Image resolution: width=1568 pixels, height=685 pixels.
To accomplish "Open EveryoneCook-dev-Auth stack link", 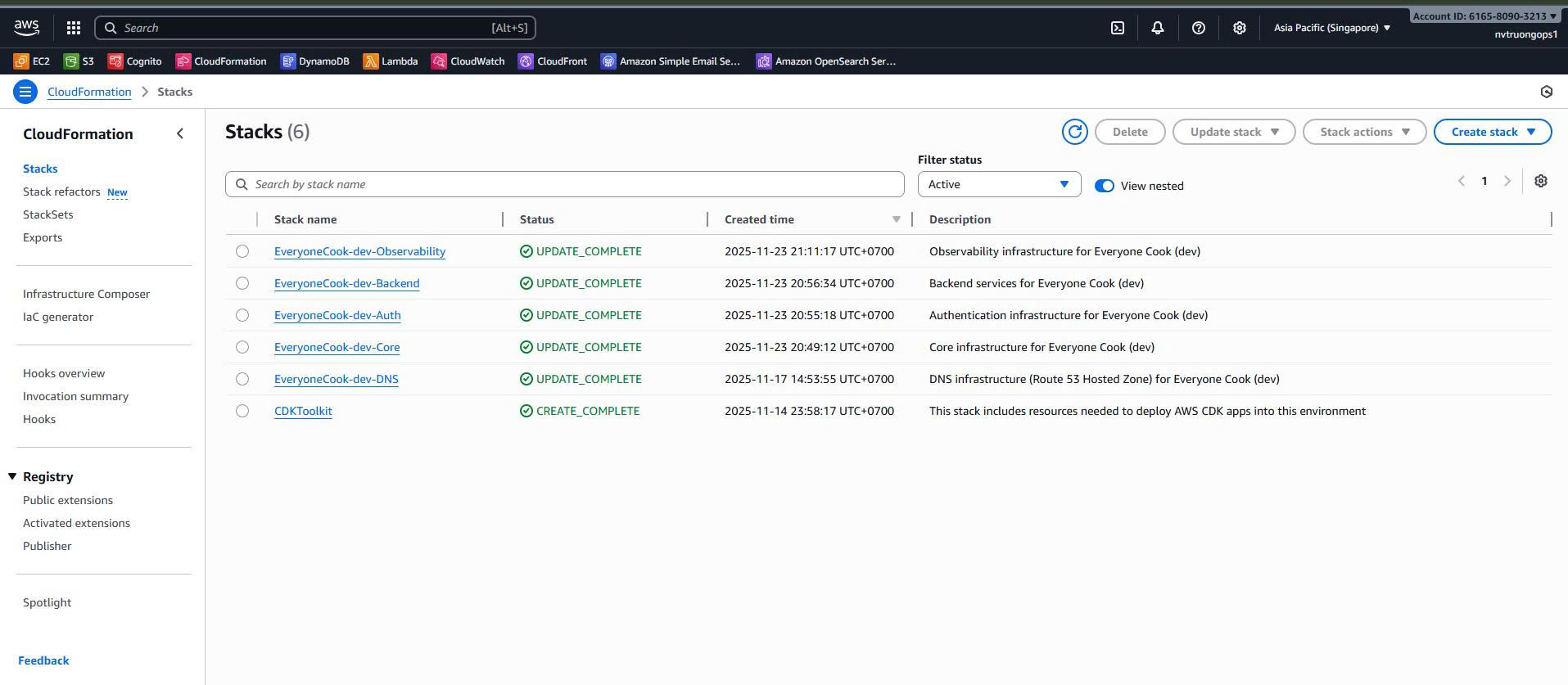I will tap(337, 315).
